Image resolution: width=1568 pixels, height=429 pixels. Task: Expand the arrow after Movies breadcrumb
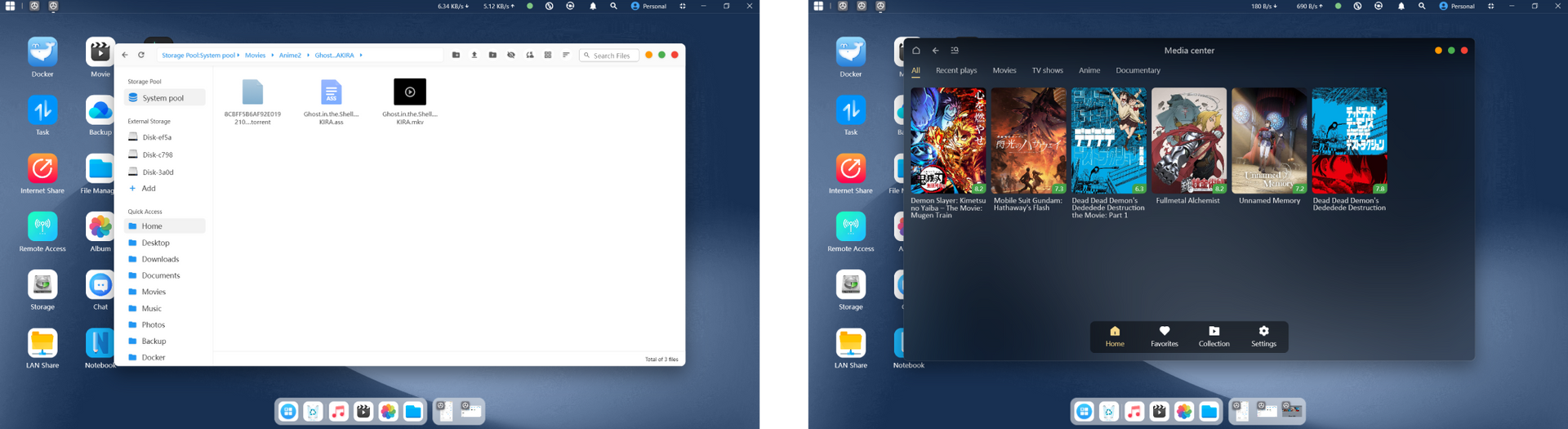(273, 56)
